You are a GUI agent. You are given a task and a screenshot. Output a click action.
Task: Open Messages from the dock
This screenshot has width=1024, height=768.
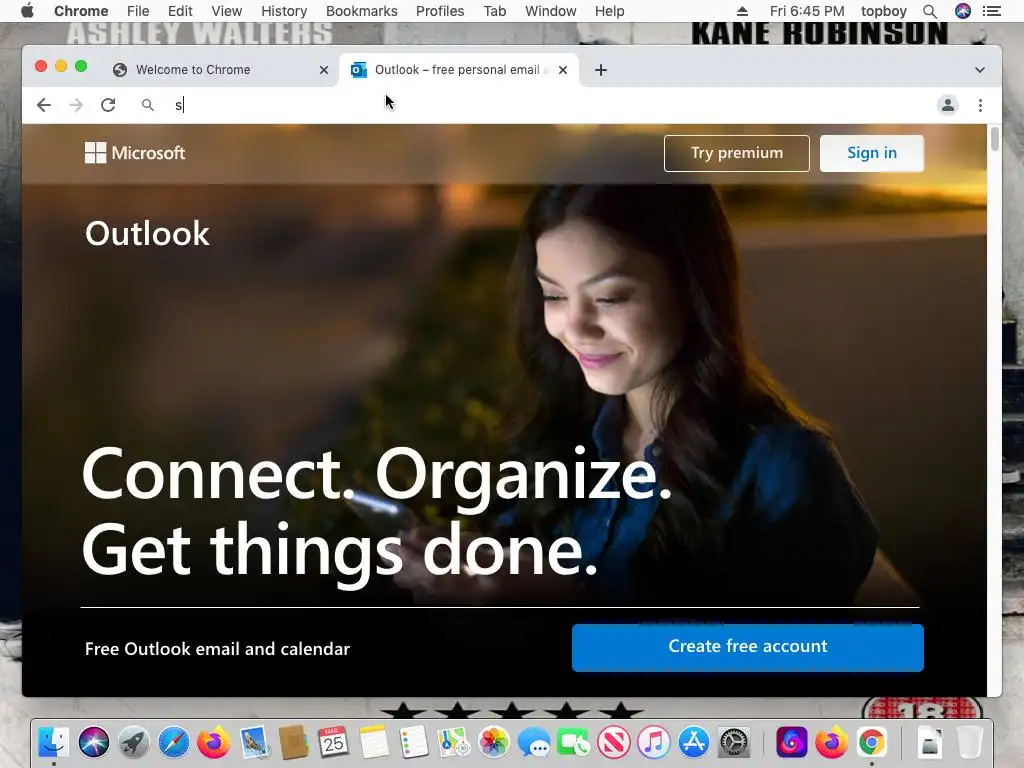point(534,743)
